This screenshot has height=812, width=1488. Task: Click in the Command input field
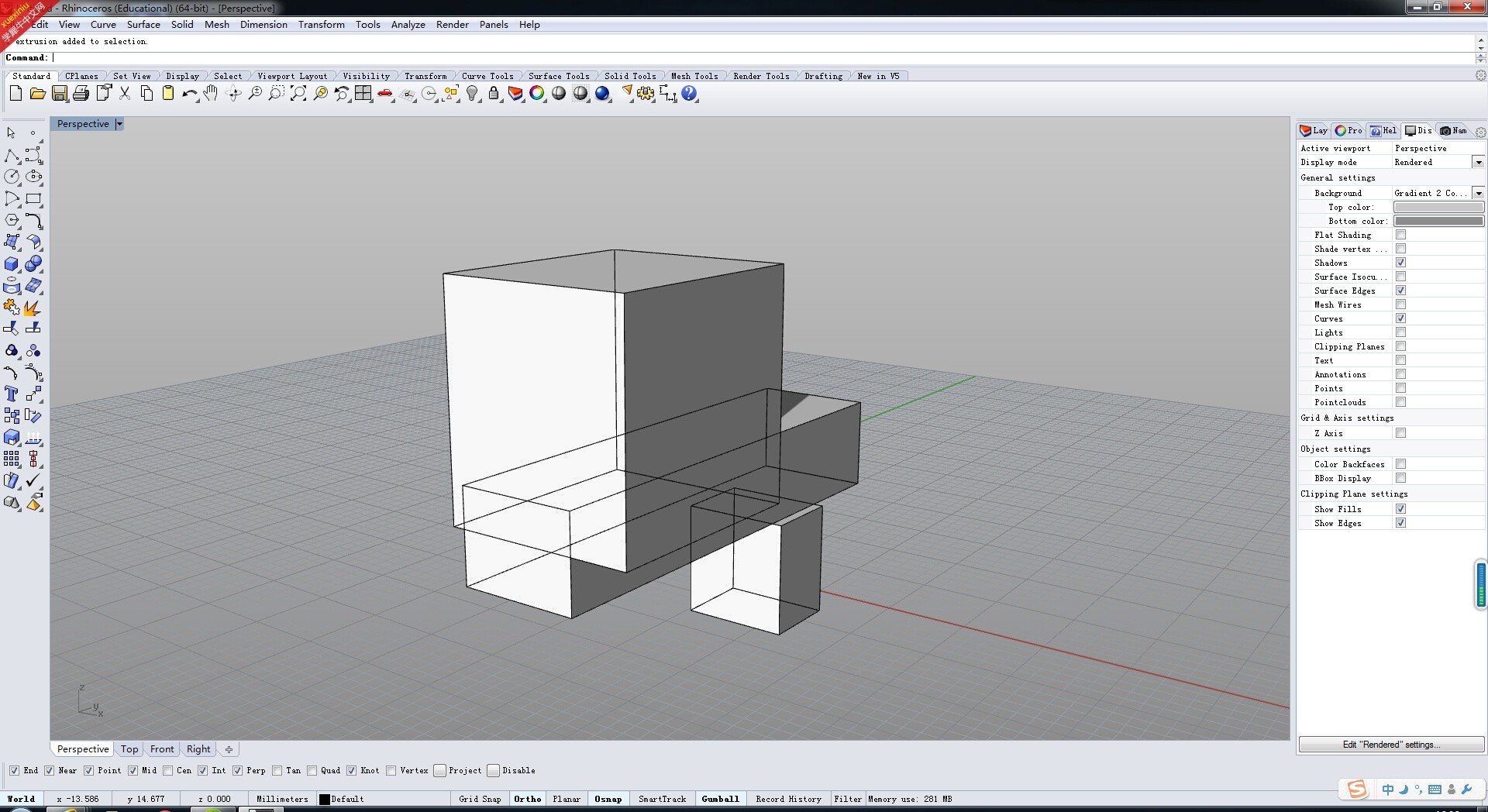pyautogui.click(x=763, y=57)
